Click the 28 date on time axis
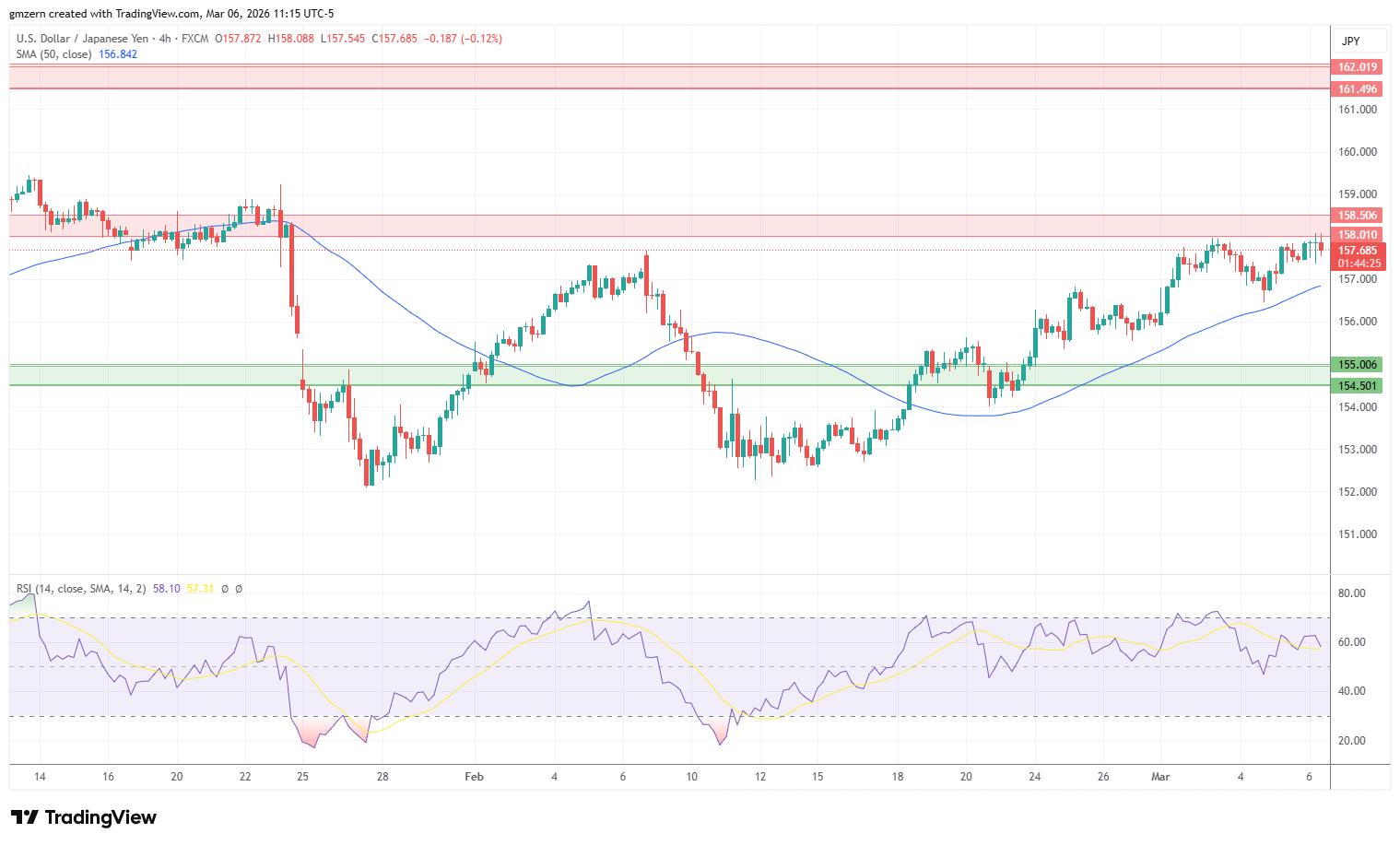This screenshot has height=845, width=1400. coord(382,777)
